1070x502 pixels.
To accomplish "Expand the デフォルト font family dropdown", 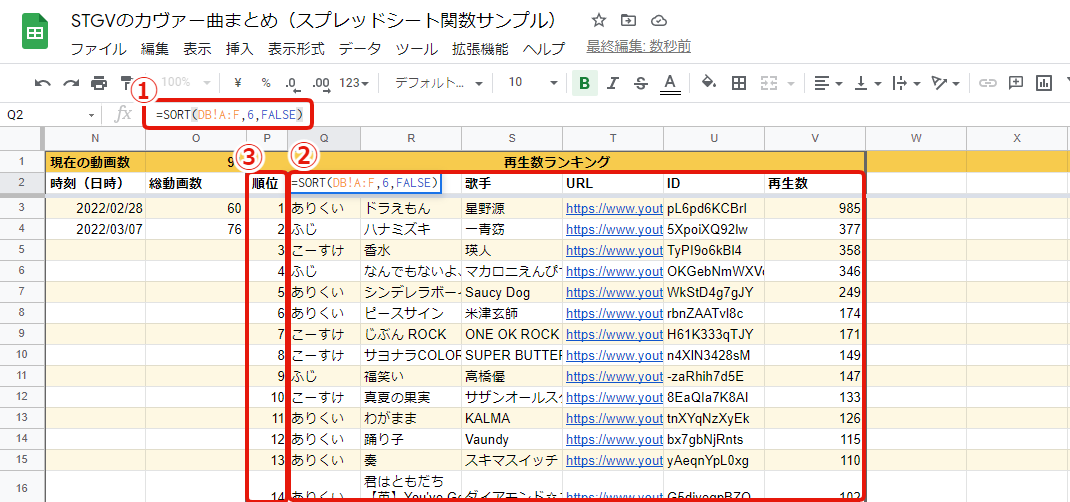I will coord(438,83).
